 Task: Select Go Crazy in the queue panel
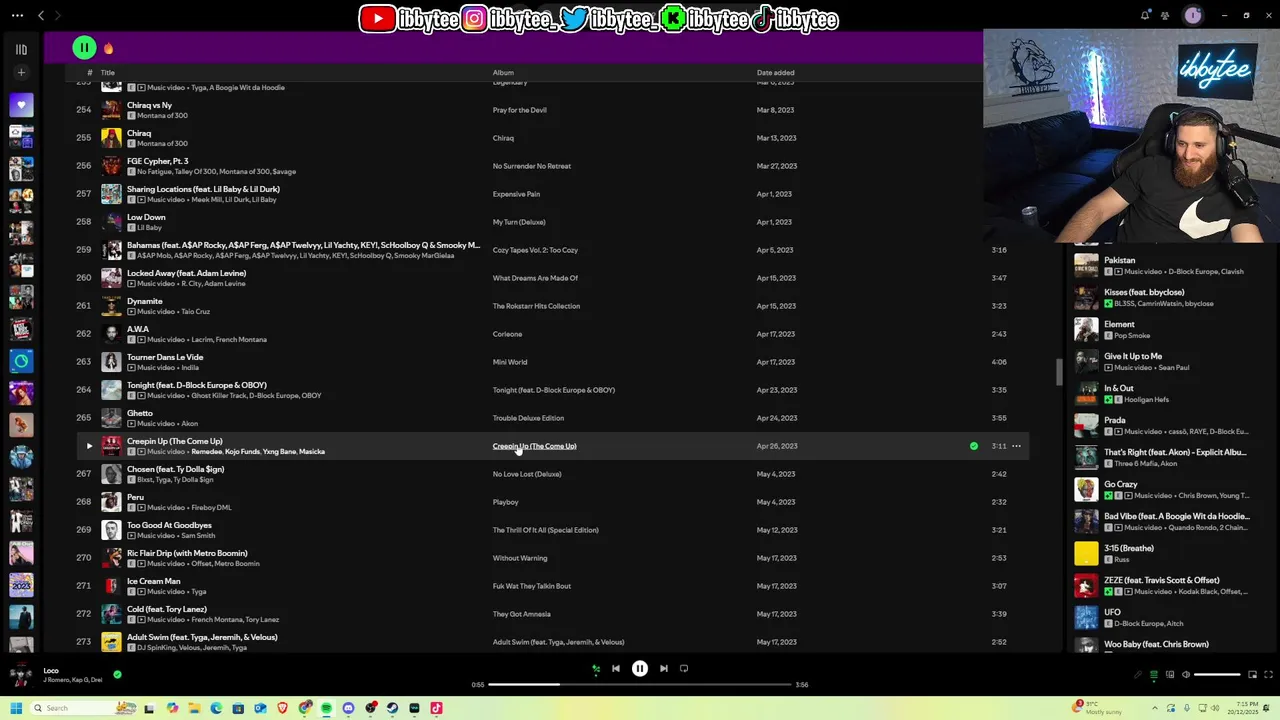(x=1121, y=484)
